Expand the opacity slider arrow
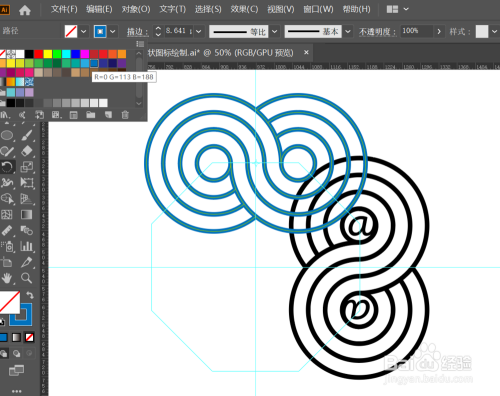The height and width of the screenshot is (396, 500). click(439, 31)
